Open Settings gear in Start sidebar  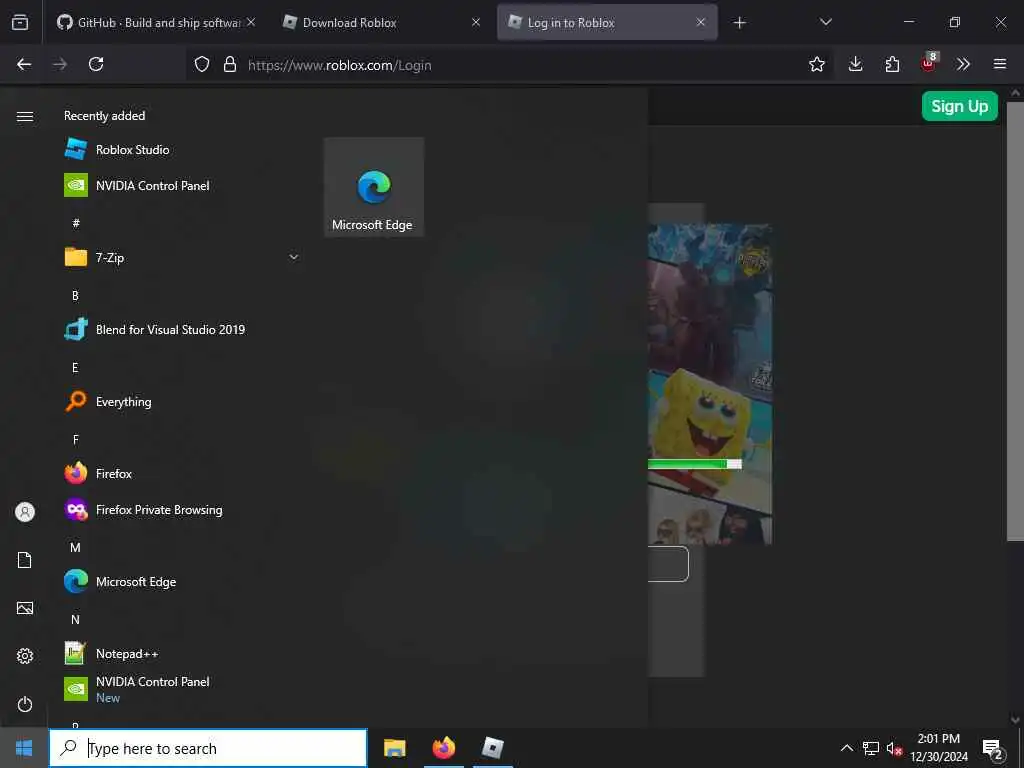point(25,656)
